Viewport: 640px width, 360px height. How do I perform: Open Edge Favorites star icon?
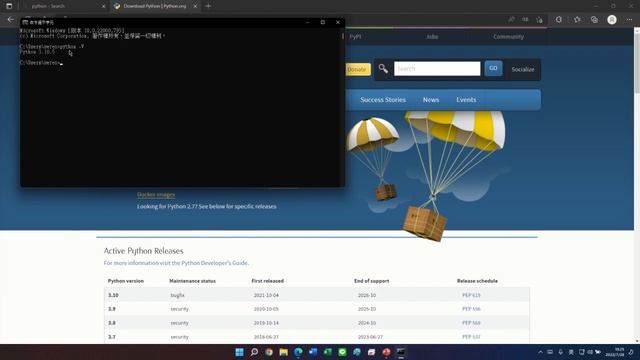point(577,19)
